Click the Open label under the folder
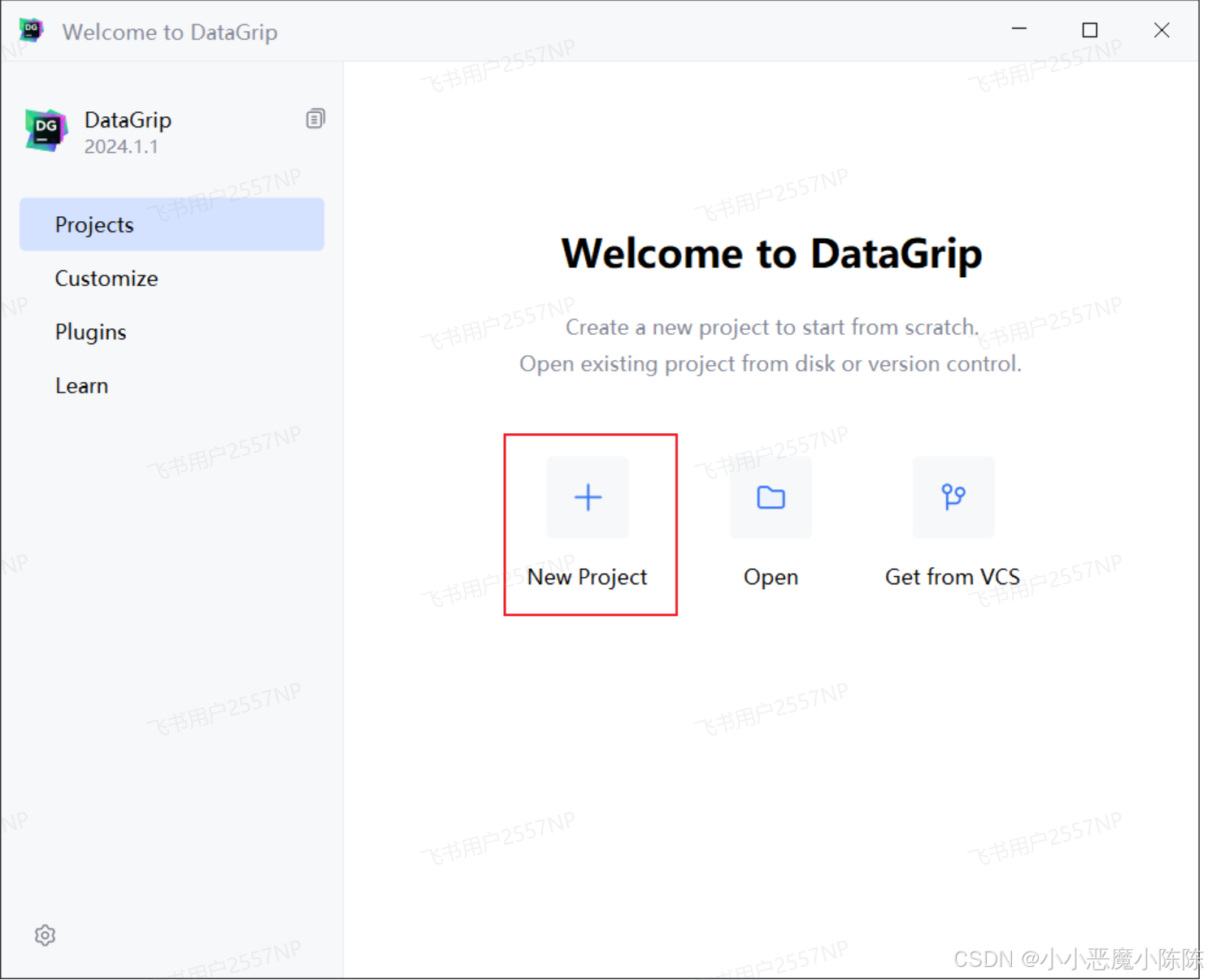 [770, 577]
